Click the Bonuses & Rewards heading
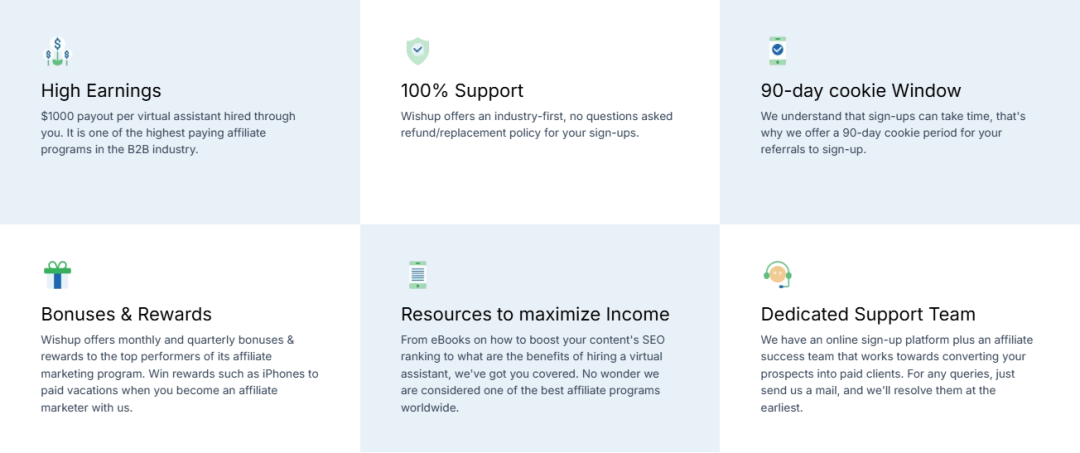This screenshot has height=453, width=1080. (126, 315)
